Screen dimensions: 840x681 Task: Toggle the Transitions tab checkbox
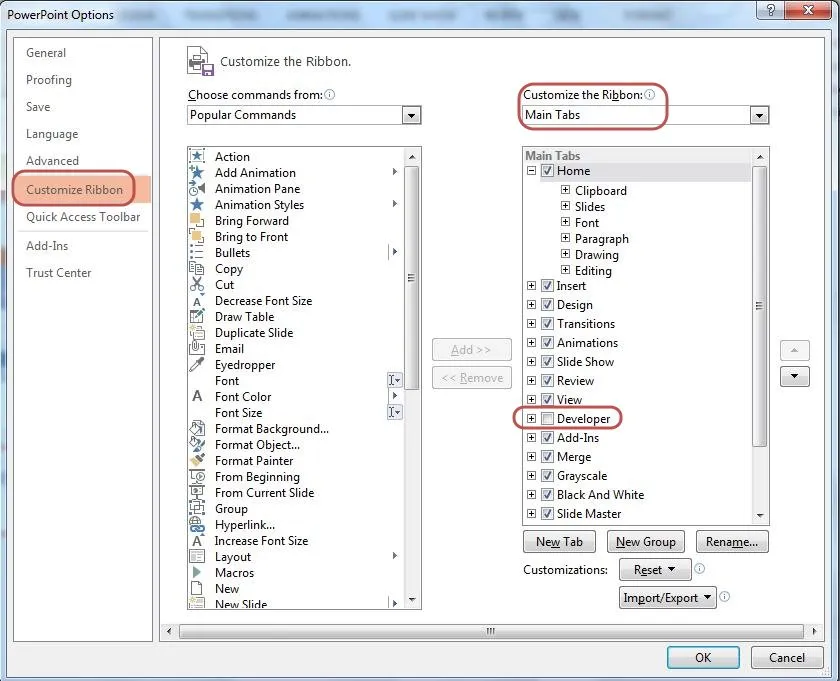click(547, 324)
